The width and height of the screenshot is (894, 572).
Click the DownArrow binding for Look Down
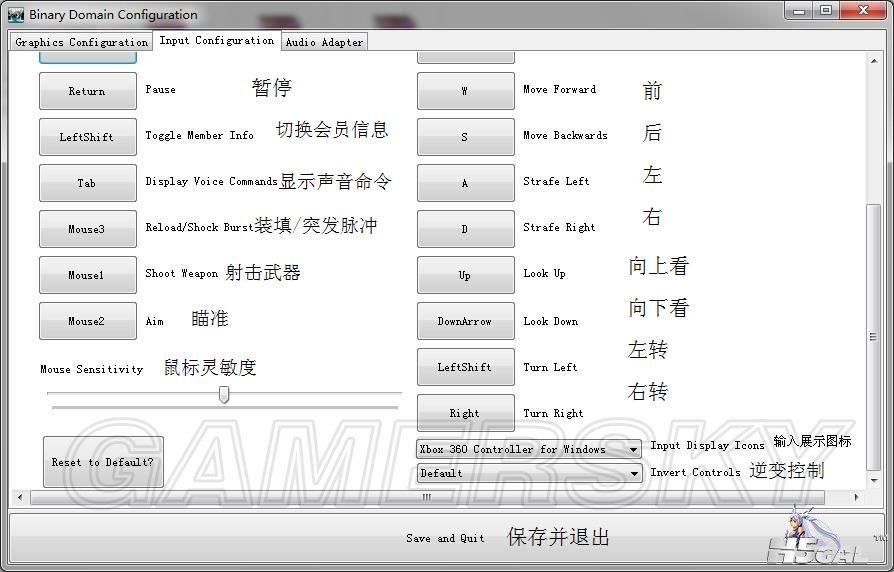click(x=465, y=321)
